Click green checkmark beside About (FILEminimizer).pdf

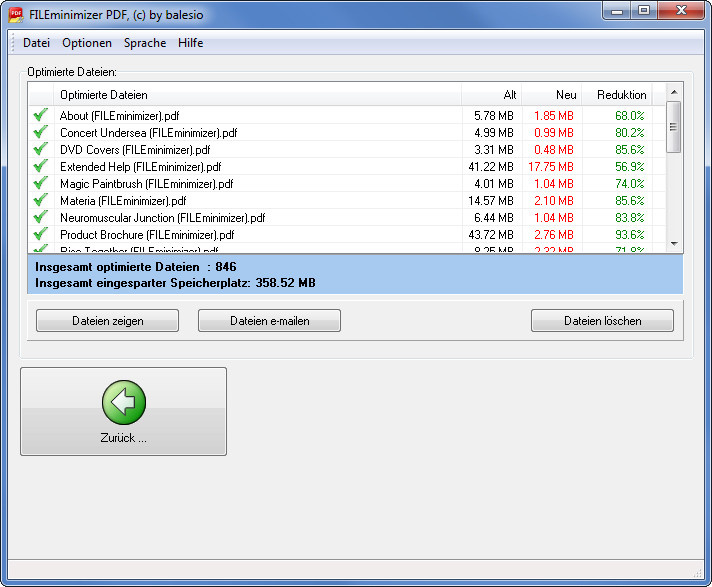click(41, 115)
